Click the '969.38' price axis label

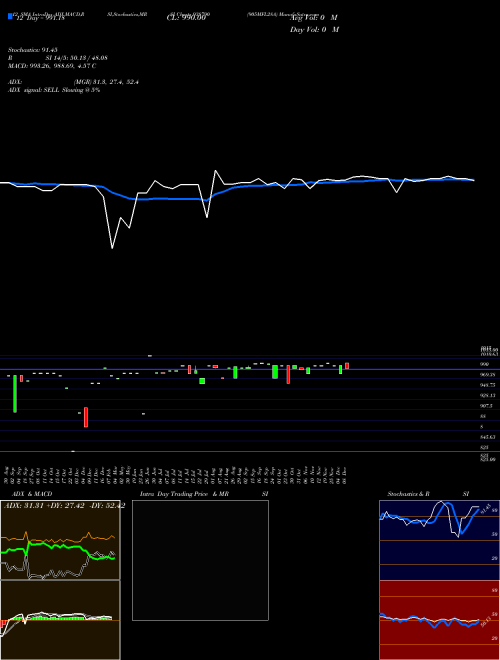pos(487,375)
